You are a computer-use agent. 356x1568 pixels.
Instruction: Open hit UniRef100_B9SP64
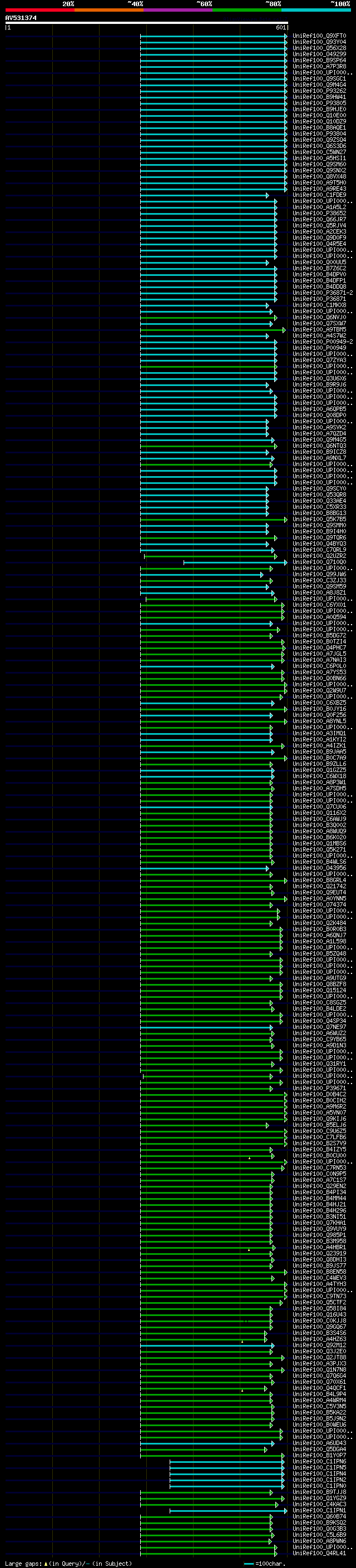click(319, 60)
